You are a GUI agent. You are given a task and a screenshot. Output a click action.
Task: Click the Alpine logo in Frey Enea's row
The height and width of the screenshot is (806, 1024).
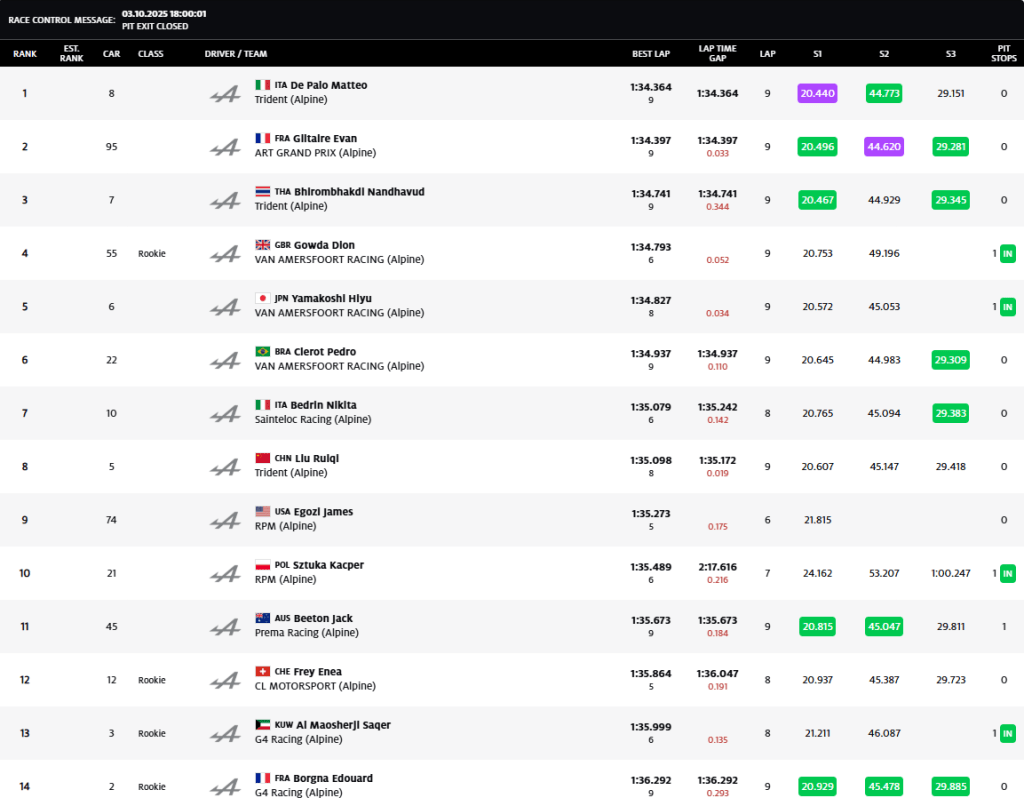225,681
